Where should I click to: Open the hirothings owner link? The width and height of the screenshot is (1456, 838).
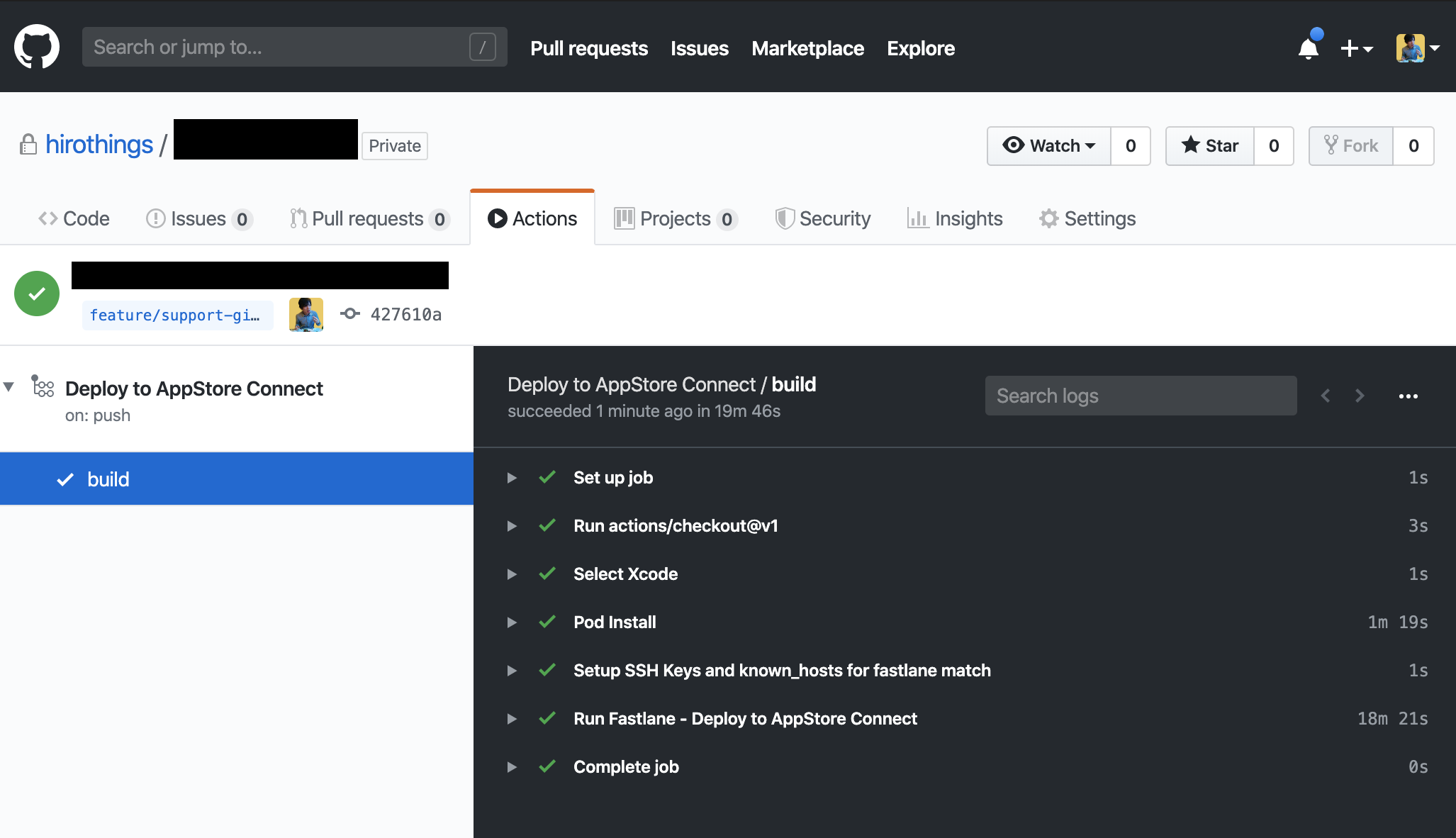[x=99, y=145]
